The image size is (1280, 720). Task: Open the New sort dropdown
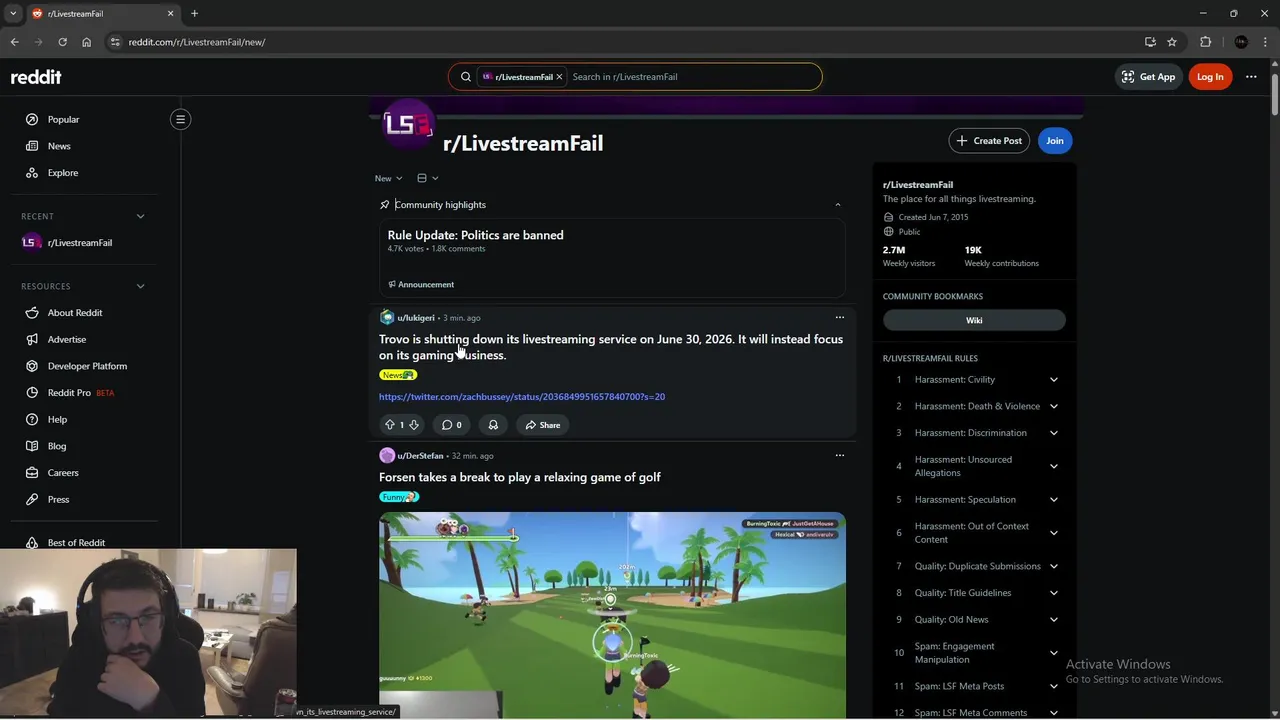tap(388, 178)
